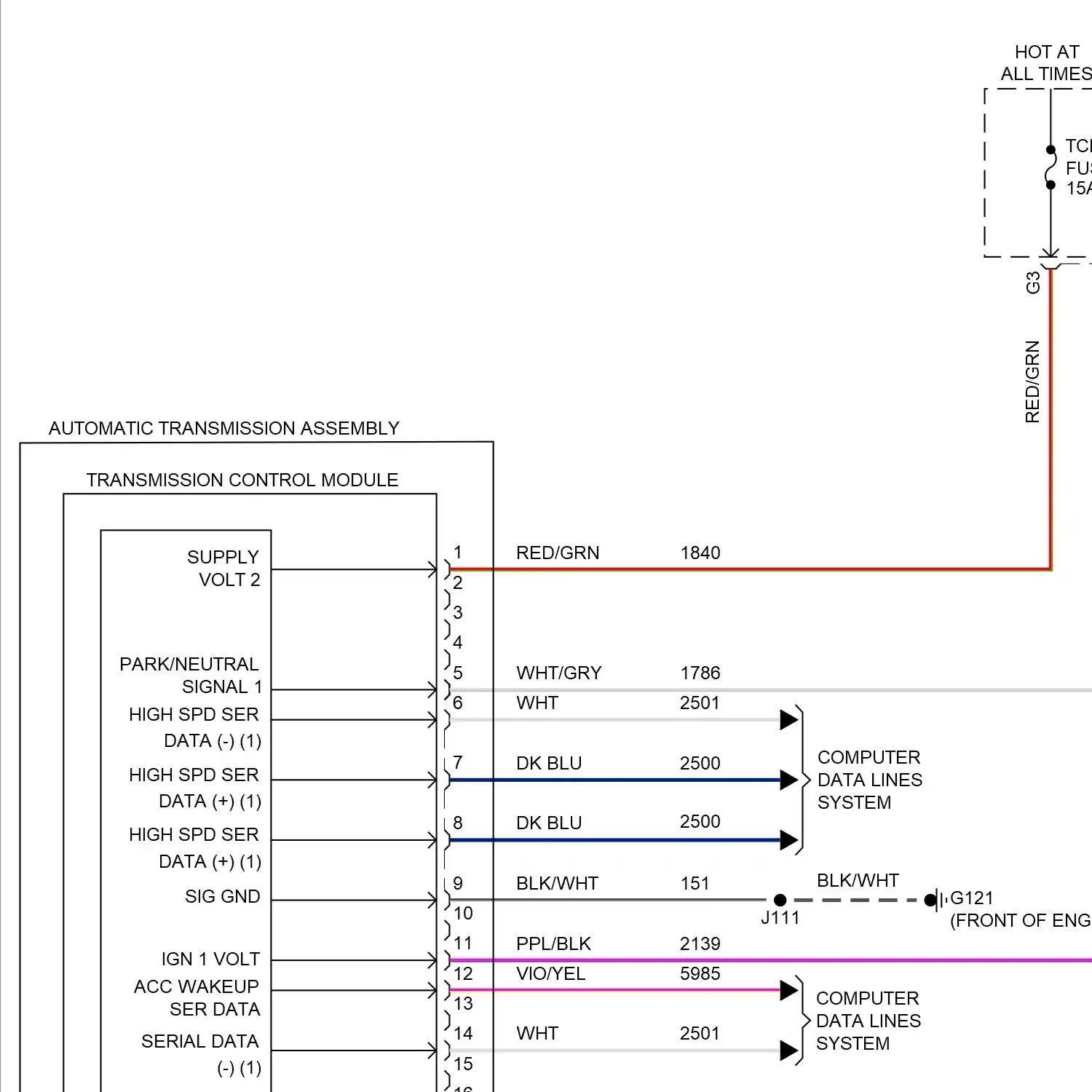Screen dimensions: 1092x1092
Task: Click circuit number 2139
Action: (700, 943)
